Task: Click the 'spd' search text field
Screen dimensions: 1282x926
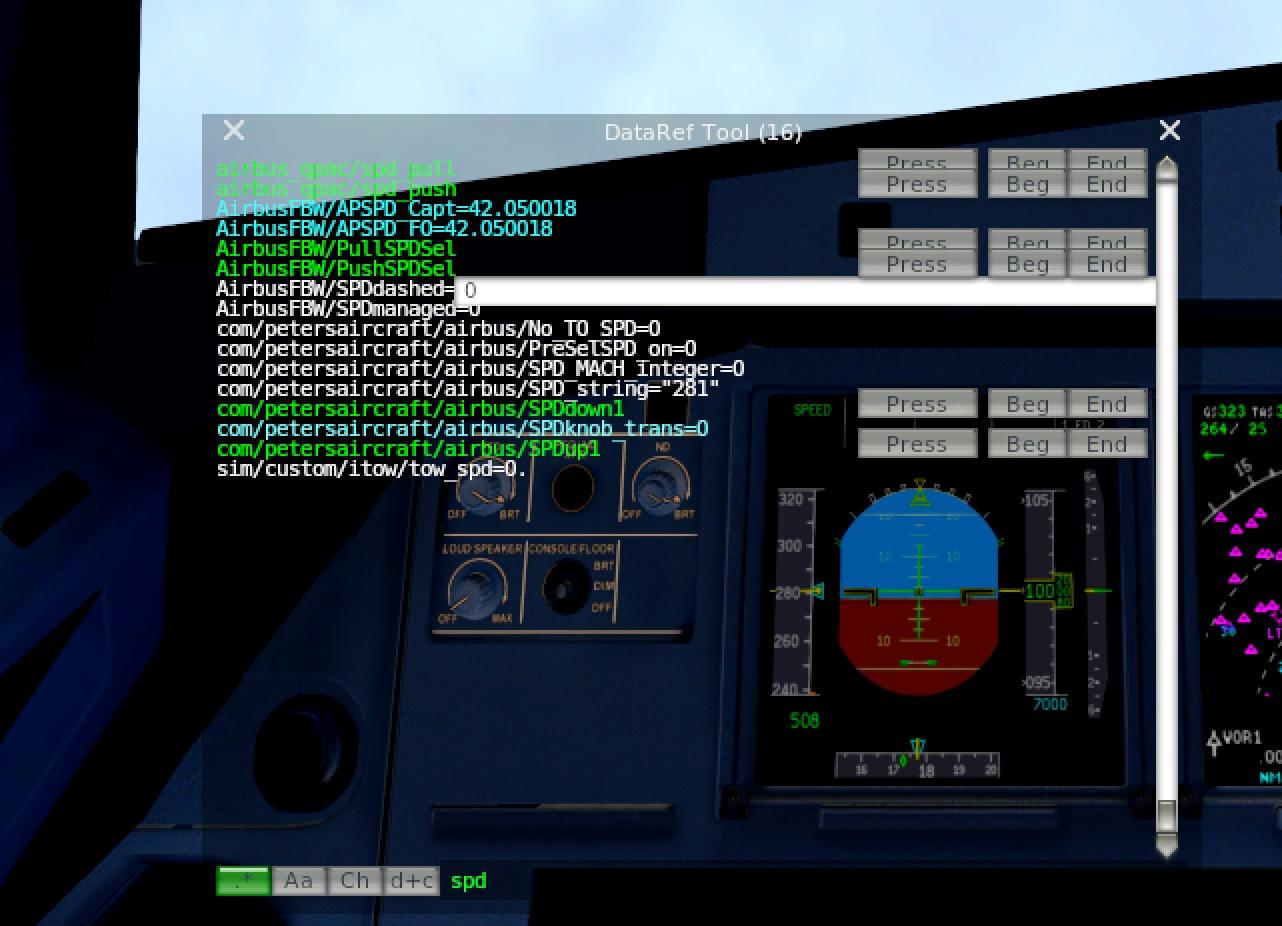Action: 469,881
